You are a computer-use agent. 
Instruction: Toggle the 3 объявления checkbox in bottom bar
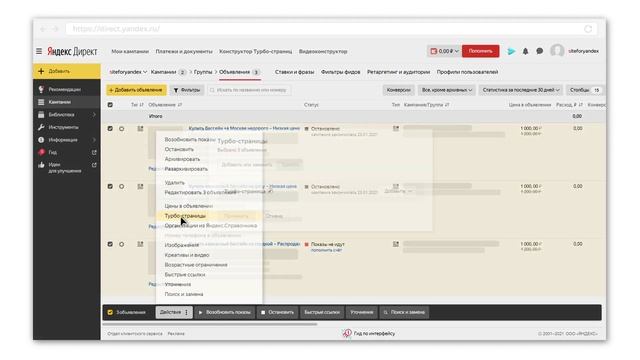point(110,312)
